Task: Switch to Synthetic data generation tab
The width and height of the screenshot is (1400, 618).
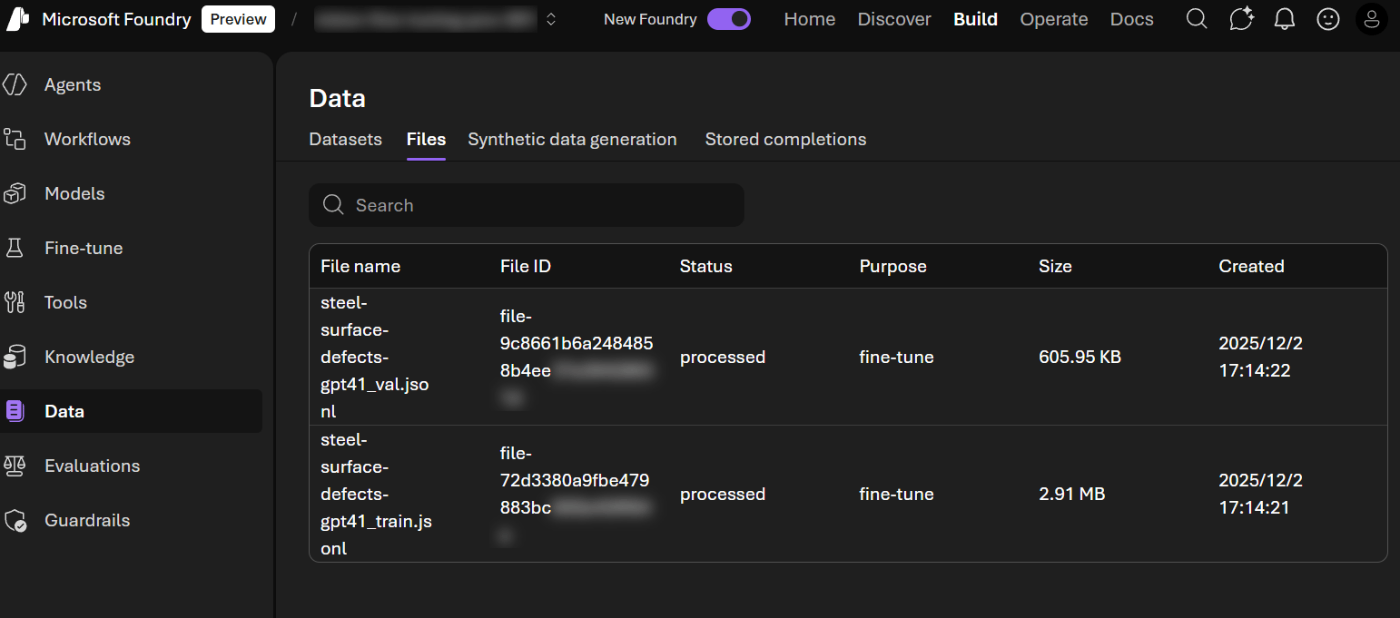Action: 572,139
